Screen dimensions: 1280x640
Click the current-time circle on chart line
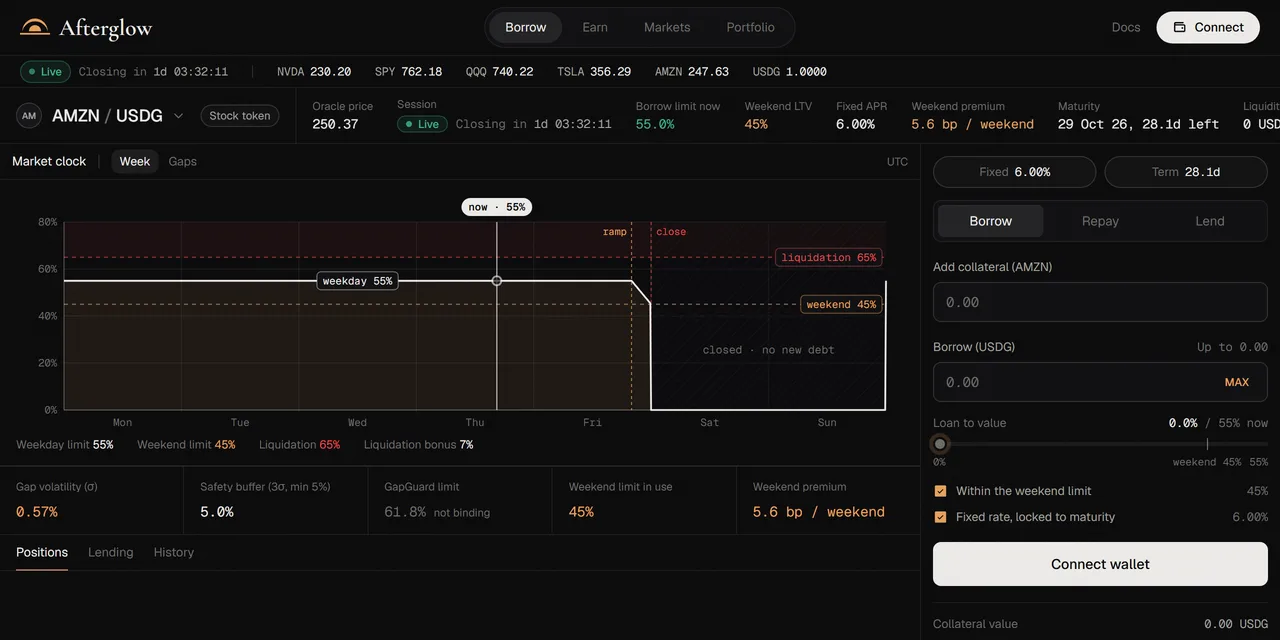click(x=497, y=281)
